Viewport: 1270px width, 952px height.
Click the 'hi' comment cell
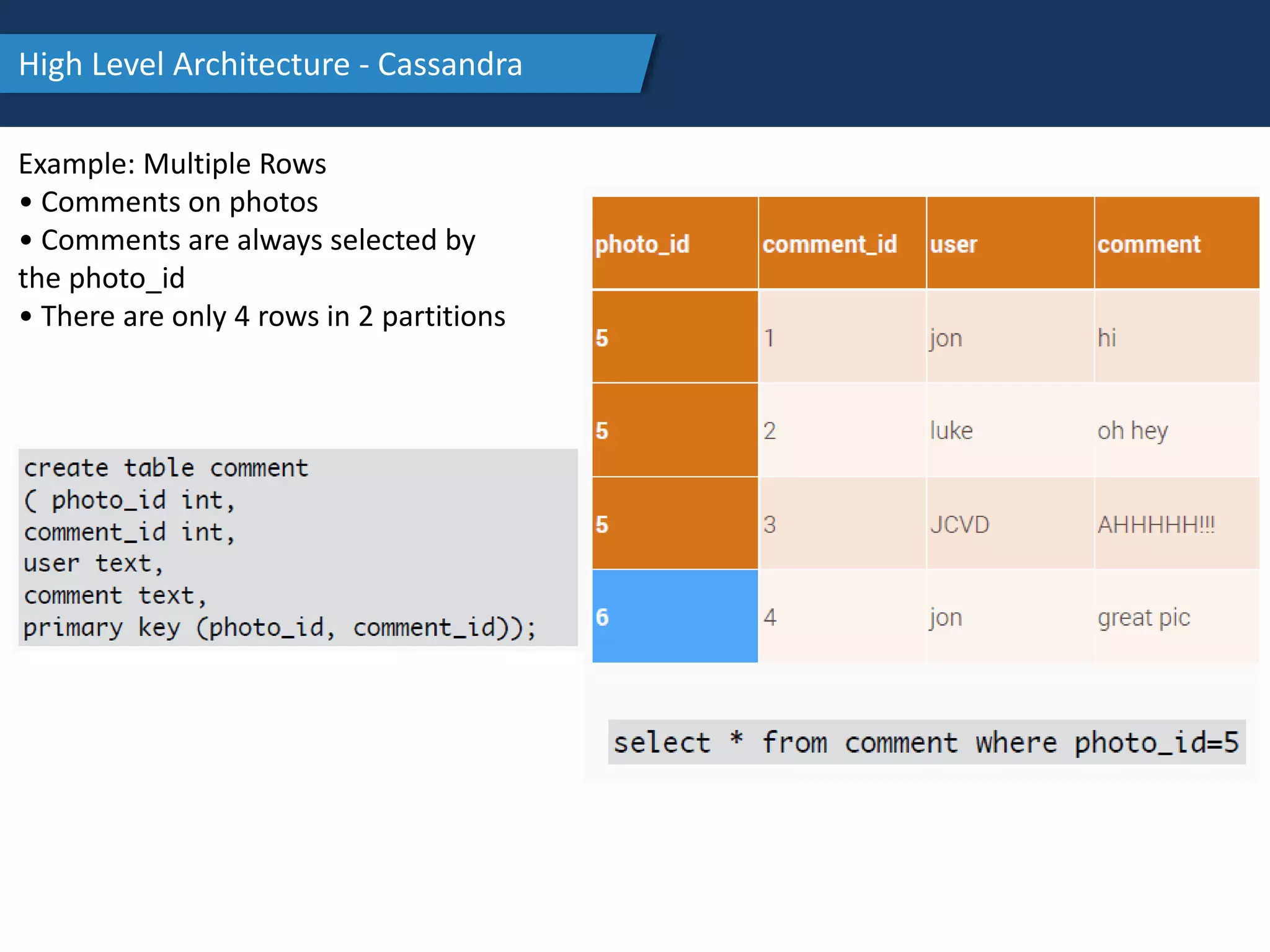pos(1107,338)
